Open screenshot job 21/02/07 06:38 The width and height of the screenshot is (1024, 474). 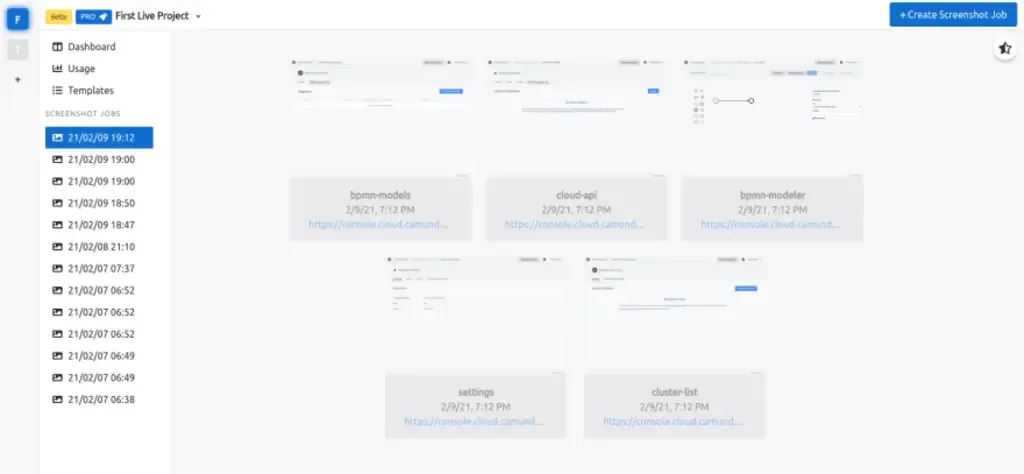tap(100, 400)
